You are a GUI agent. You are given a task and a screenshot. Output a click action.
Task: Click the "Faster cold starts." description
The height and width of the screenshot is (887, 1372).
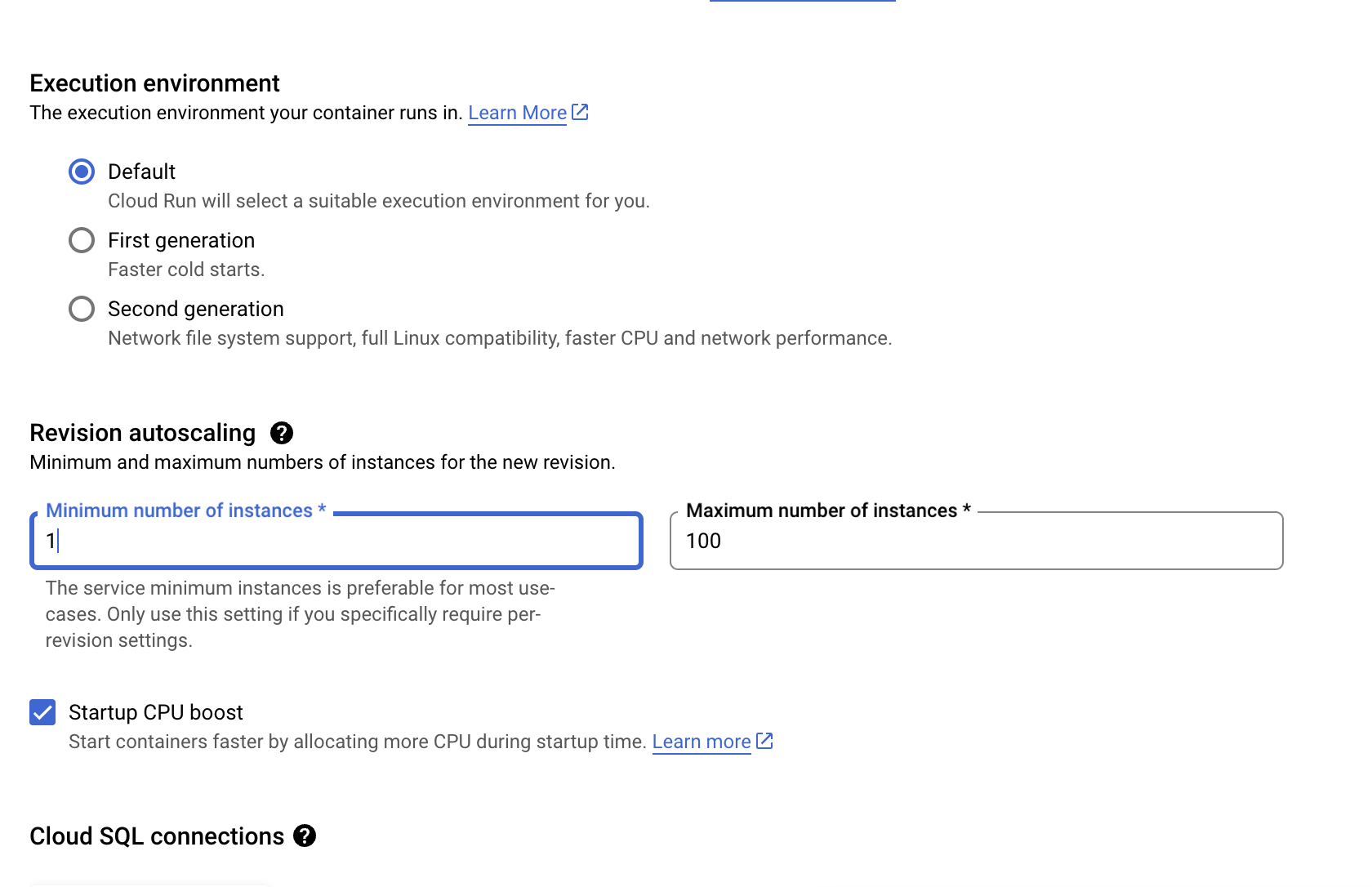pyautogui.click(x=186, y=270)
